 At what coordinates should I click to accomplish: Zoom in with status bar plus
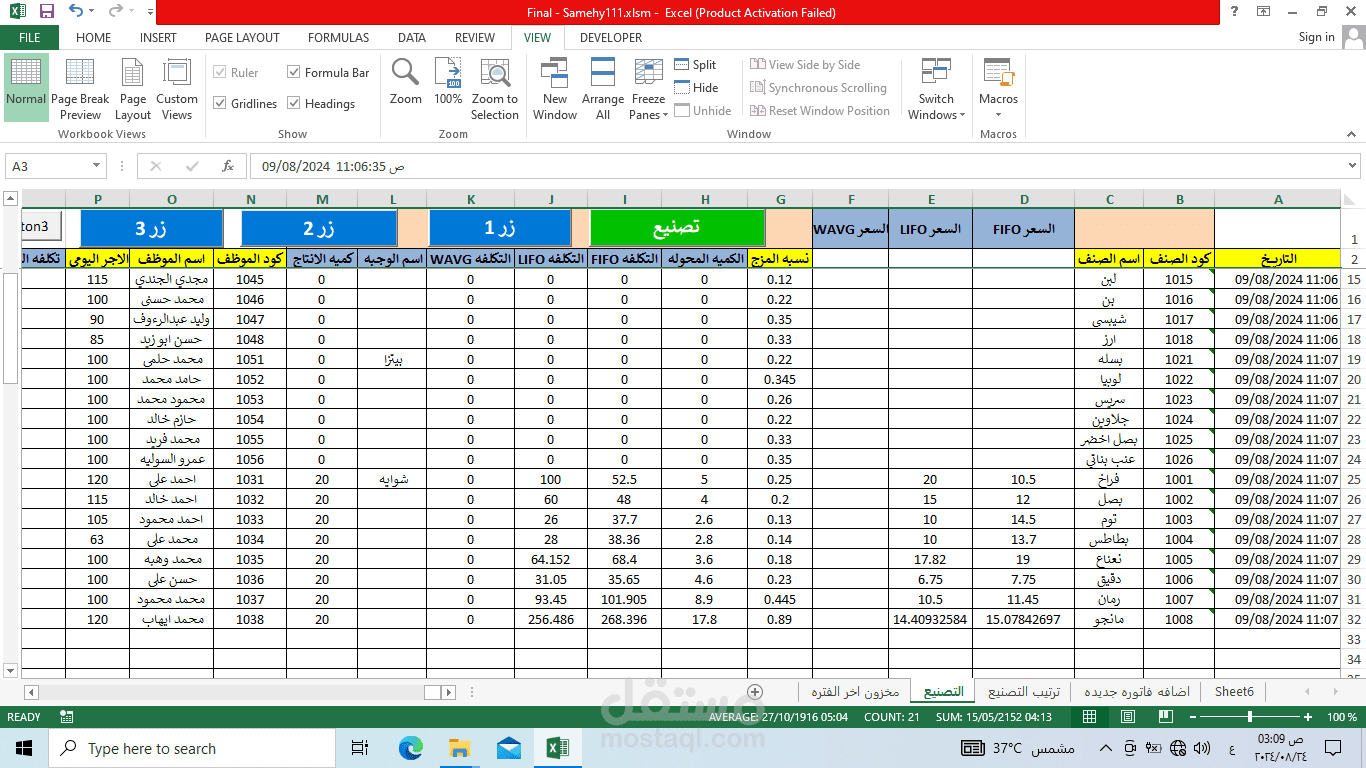[x=1308, y=717]
